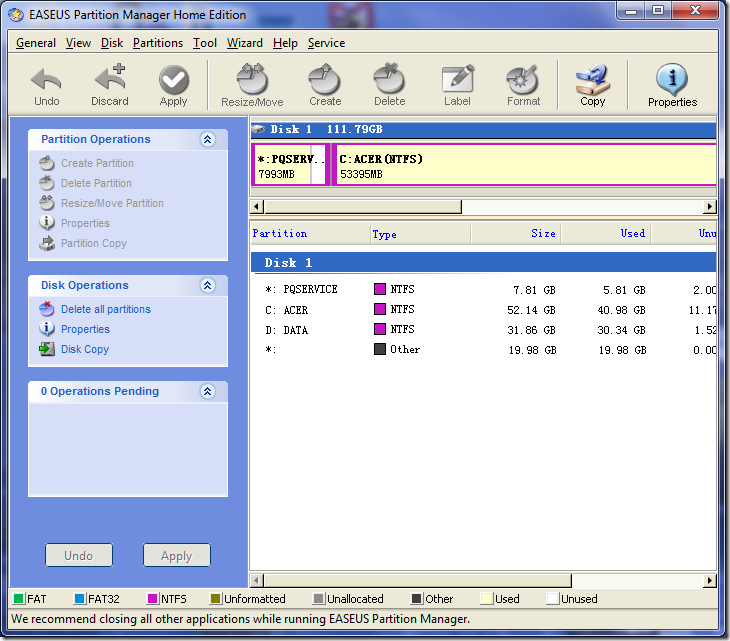730x641 pixels.
Task: Click the disk map scroll right arrow
Action: click(x=710, y=206)
